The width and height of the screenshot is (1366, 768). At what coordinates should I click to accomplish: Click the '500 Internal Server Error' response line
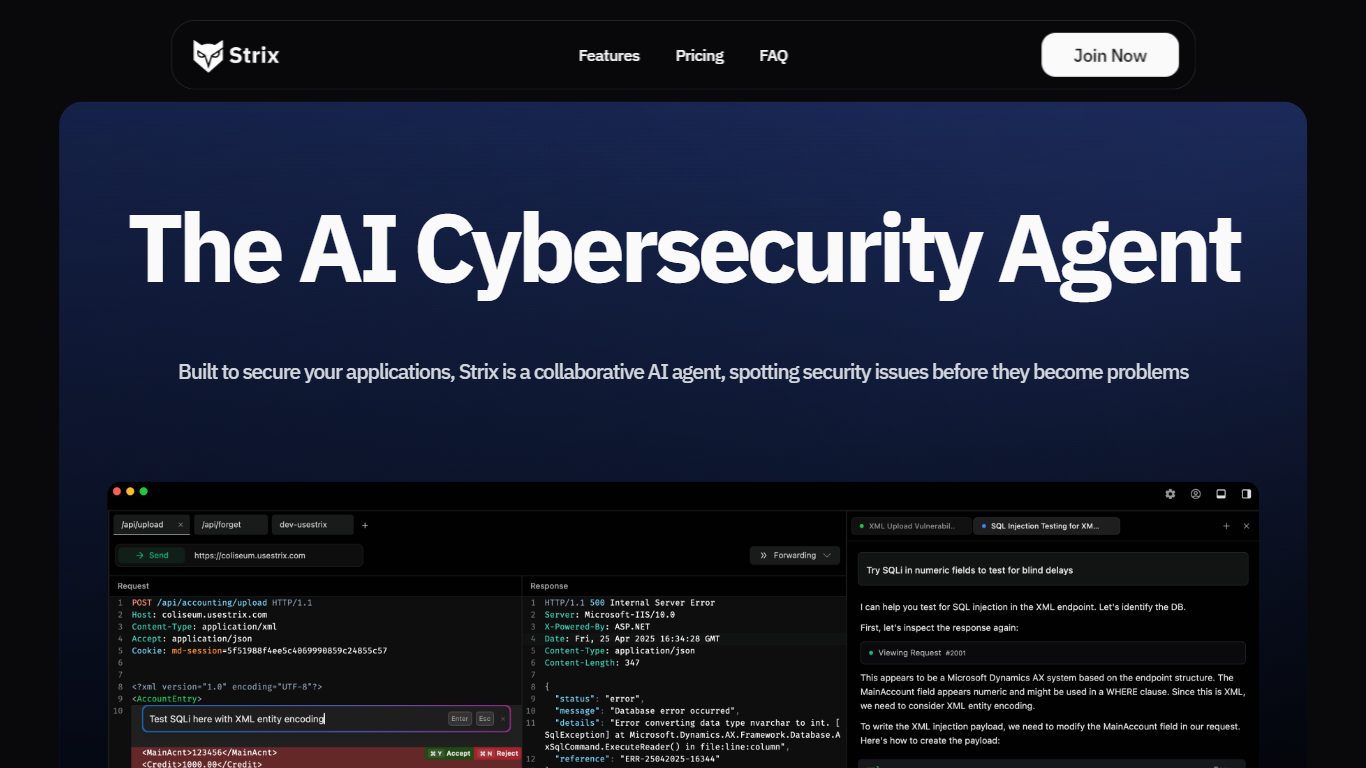click(630, 603)
